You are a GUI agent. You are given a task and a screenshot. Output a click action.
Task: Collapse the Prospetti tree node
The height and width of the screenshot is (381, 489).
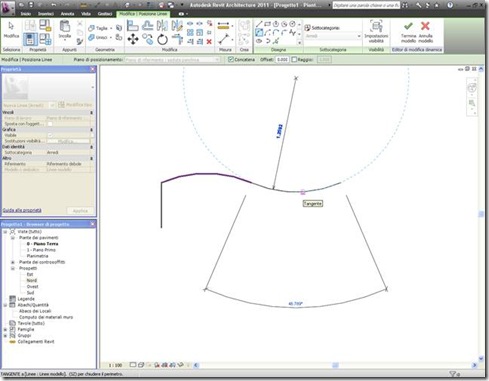coord(13,268)
